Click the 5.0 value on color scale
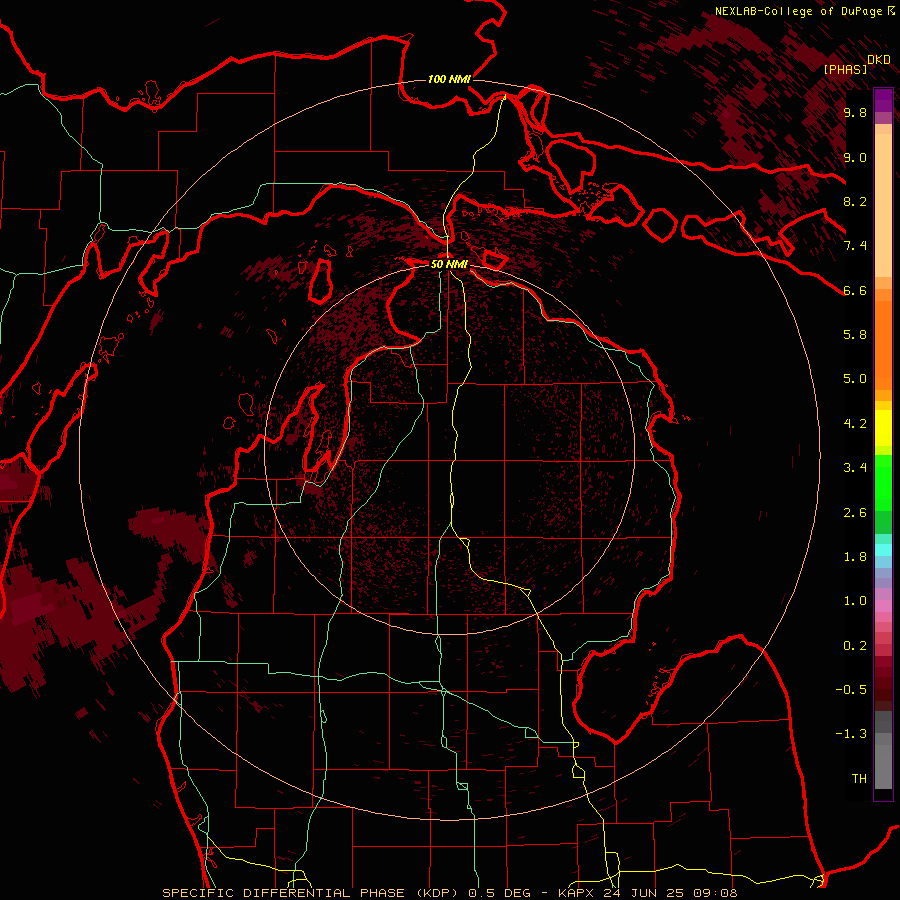 tap(855, 379)
